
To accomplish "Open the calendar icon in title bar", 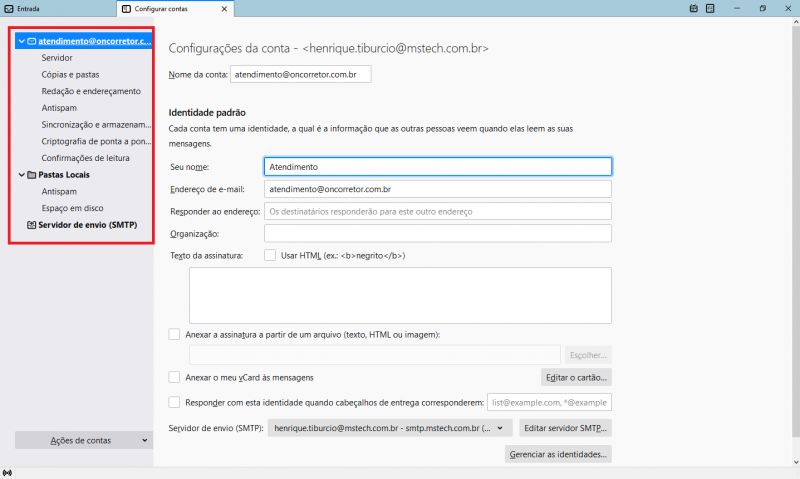I will (693, 8).
